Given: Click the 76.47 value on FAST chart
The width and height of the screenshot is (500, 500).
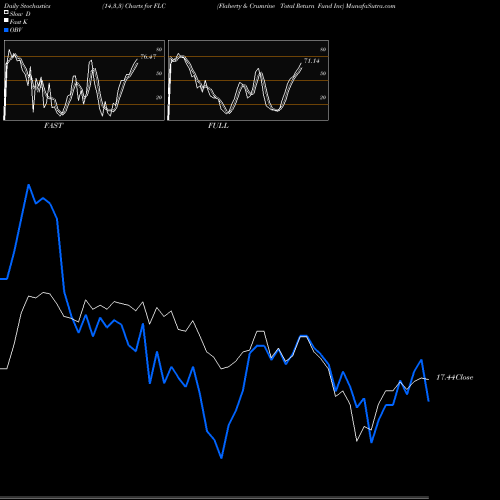Looking at the screenshot, I should tap(148, 57).
